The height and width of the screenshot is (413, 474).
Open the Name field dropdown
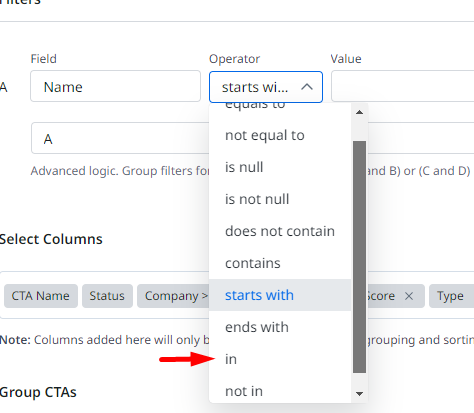[115, 86]
